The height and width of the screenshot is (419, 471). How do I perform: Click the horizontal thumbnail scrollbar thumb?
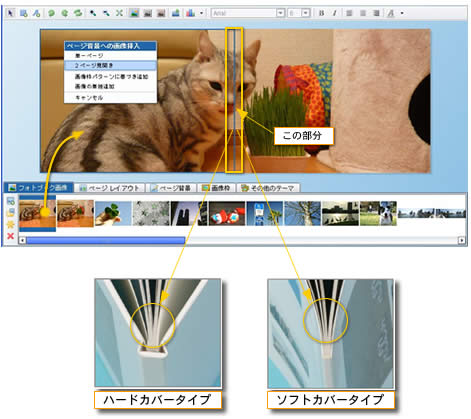click(x=106, y=240)
